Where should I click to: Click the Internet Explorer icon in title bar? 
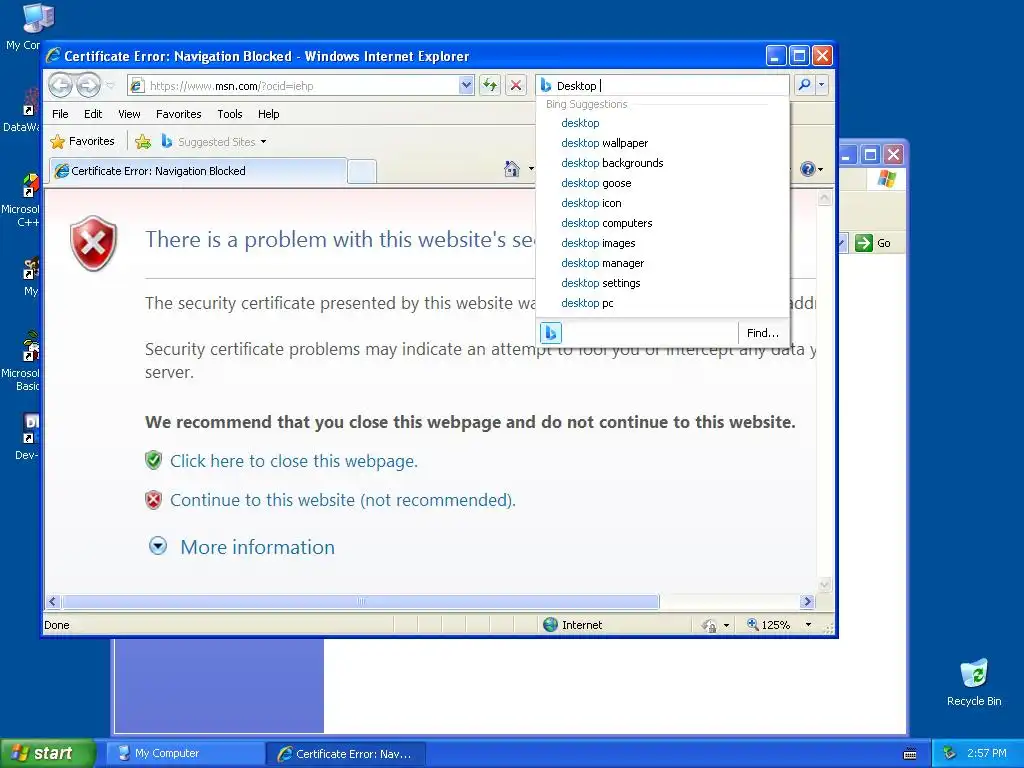point(54,56)
